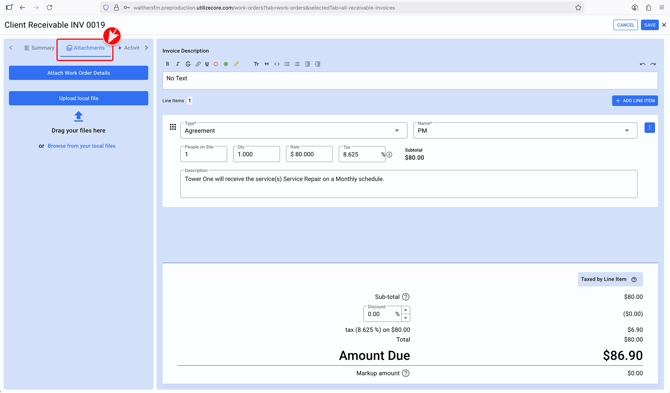Click the Taxed by Line Item chip
This screenshot has width=670, height=393.
tap(610, 279)
